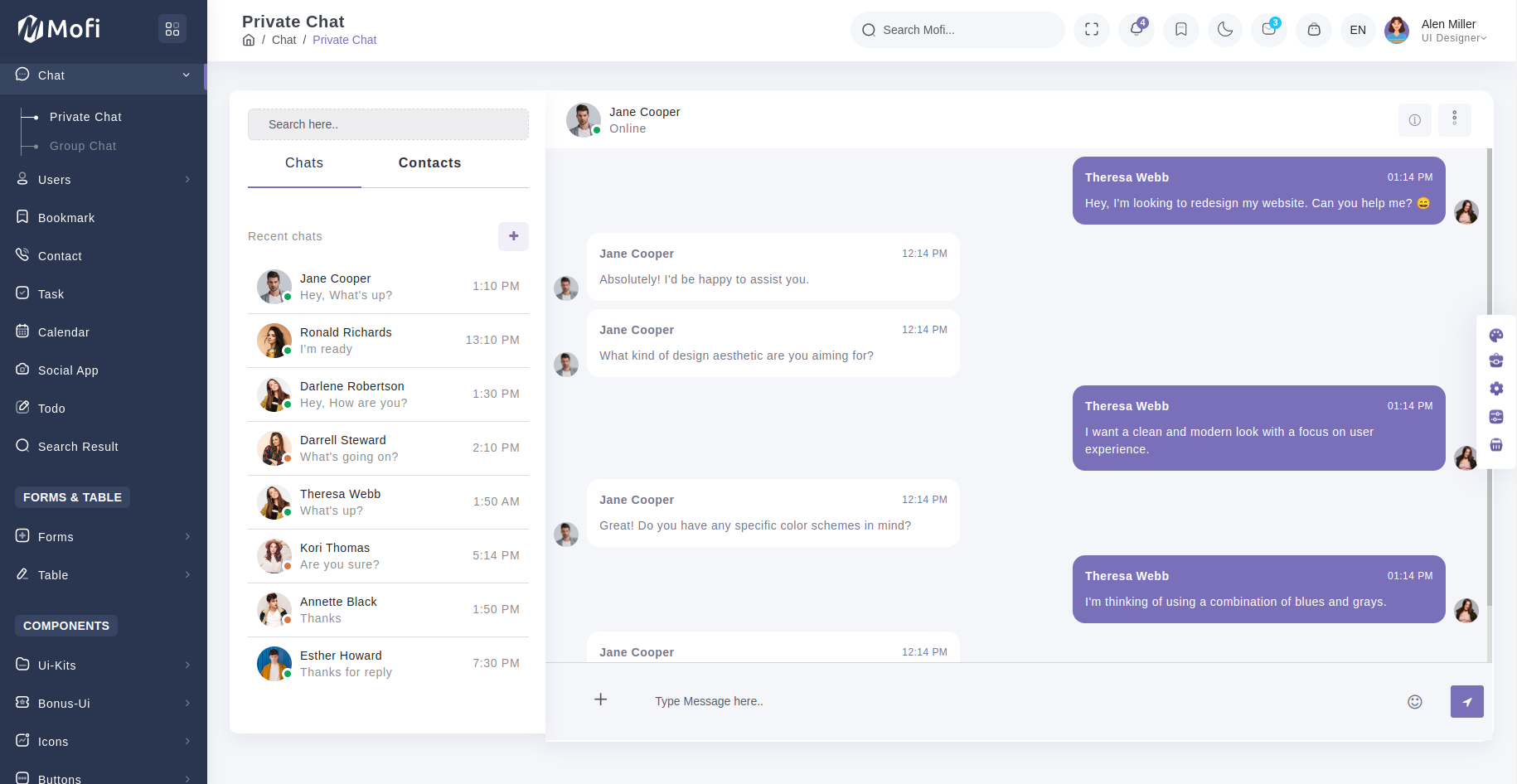Switch to the Contacts tab

click(429, 163)
